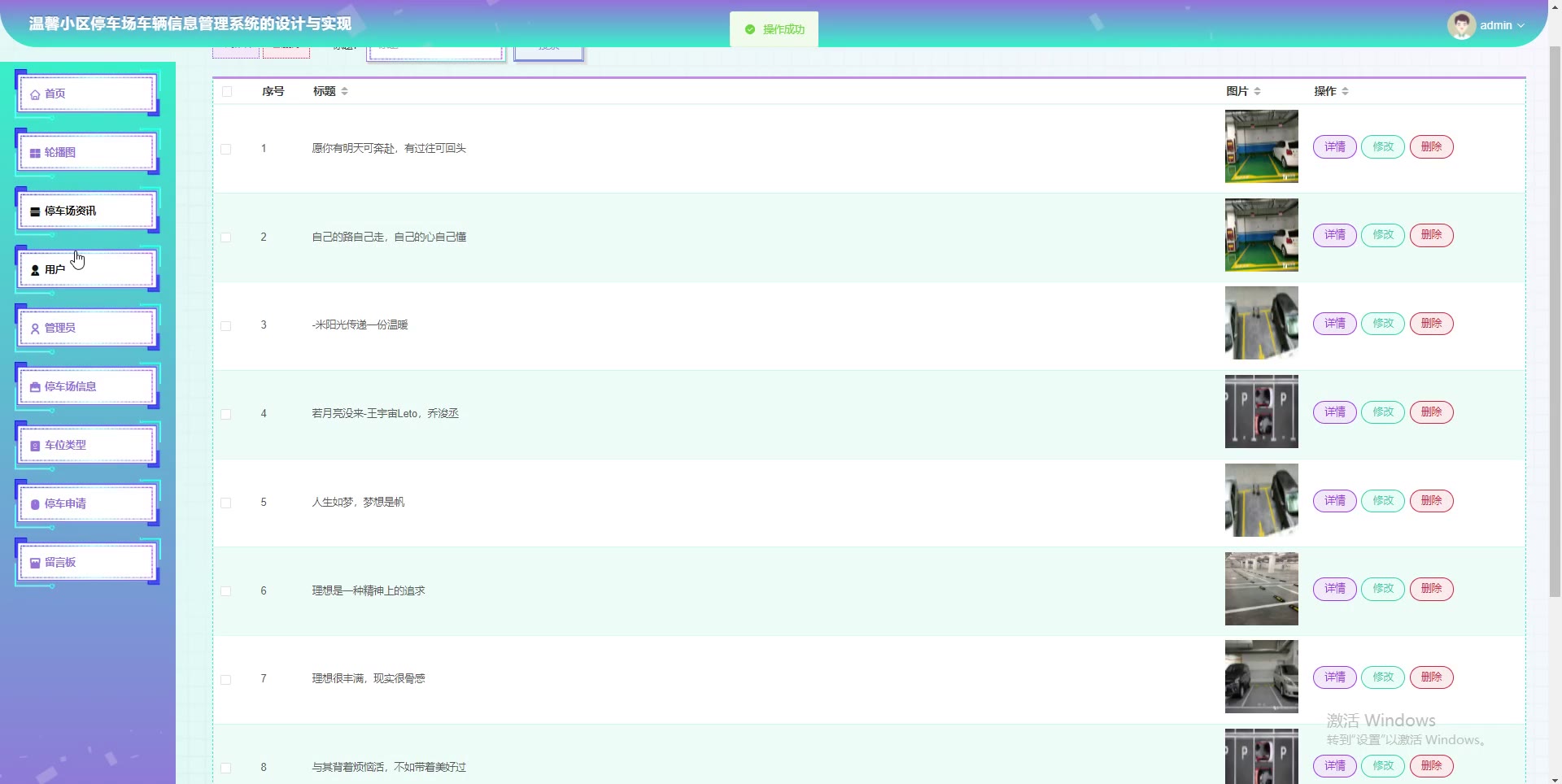This screenshot has width=1562, height=784.
Task: Open the thumbnail image in row 2
Action: click(1262, 235)
